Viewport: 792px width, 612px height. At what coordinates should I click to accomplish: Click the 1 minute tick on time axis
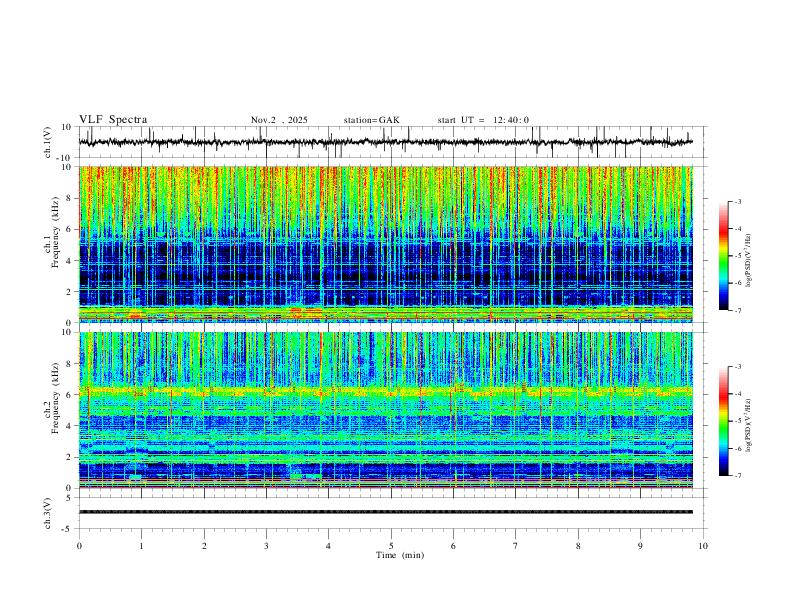(x=141, y=546)
